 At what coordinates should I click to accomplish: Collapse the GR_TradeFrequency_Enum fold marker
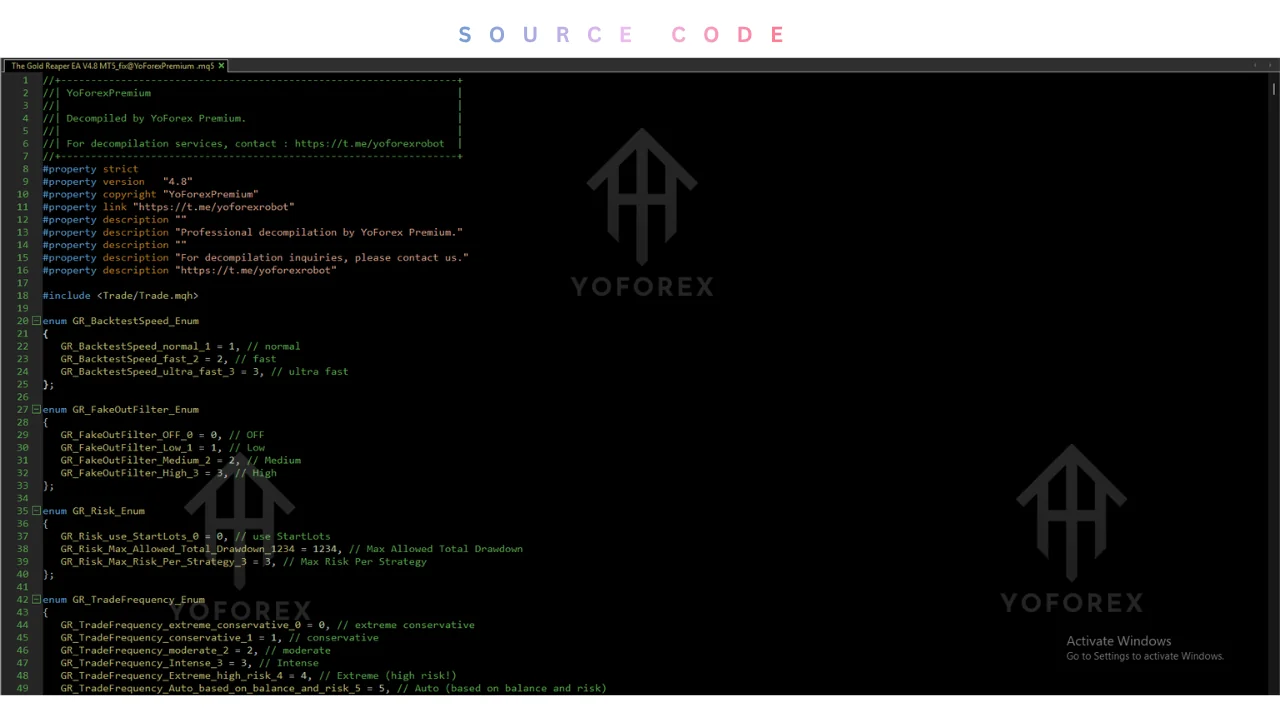[x=36, y=600]
